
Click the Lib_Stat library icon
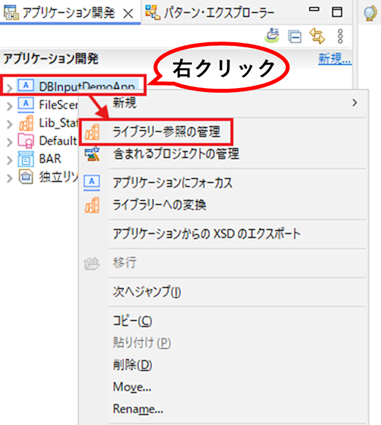pyautogui.click(x=26, y=123)
